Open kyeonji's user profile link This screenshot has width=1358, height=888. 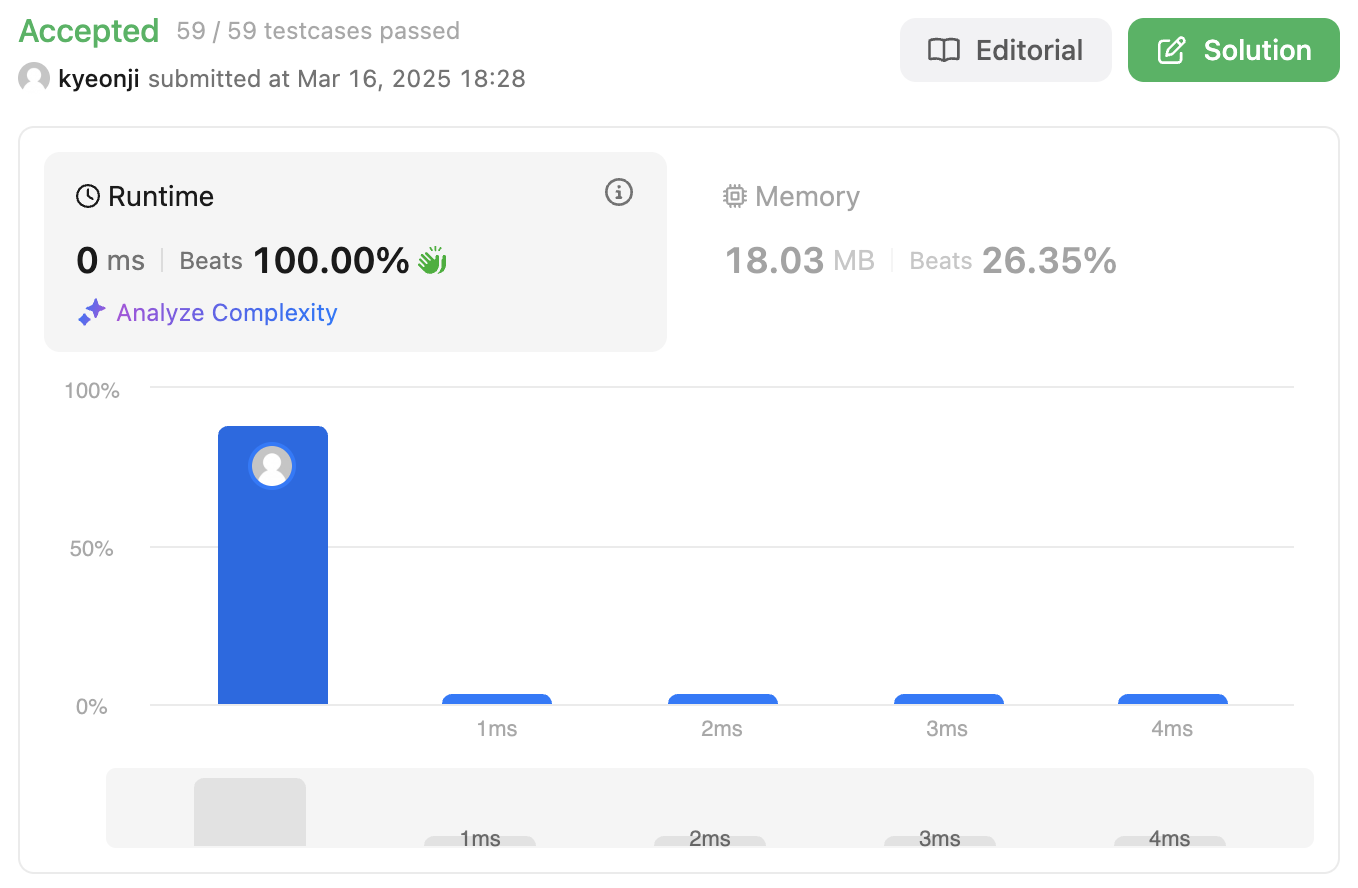point(98,78)
